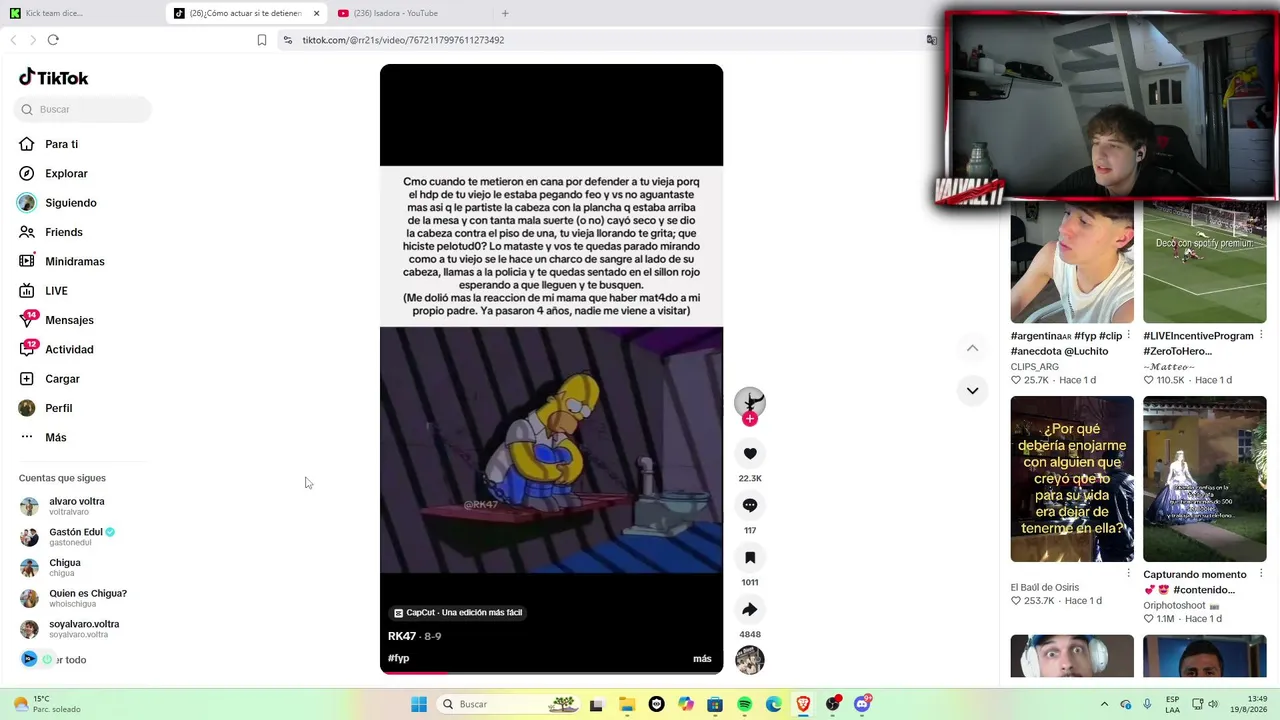
Task: Open a new browser tab
Action: pyautogui.click(x=505, y=13)
